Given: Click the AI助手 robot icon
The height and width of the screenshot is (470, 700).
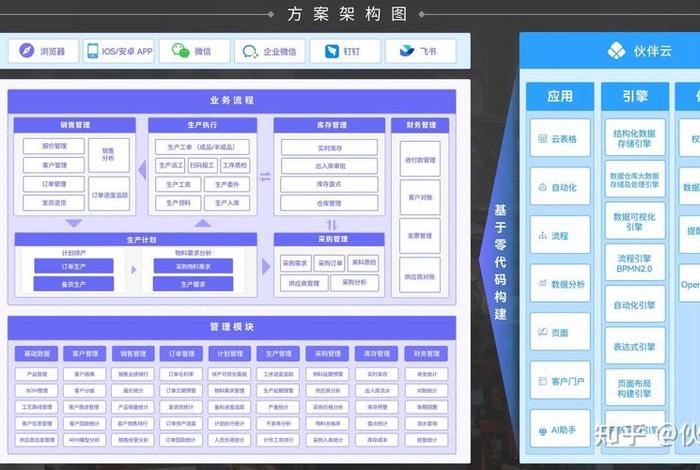Looking at the screenshot, I should pyautogui.click(x=542, y=431).
